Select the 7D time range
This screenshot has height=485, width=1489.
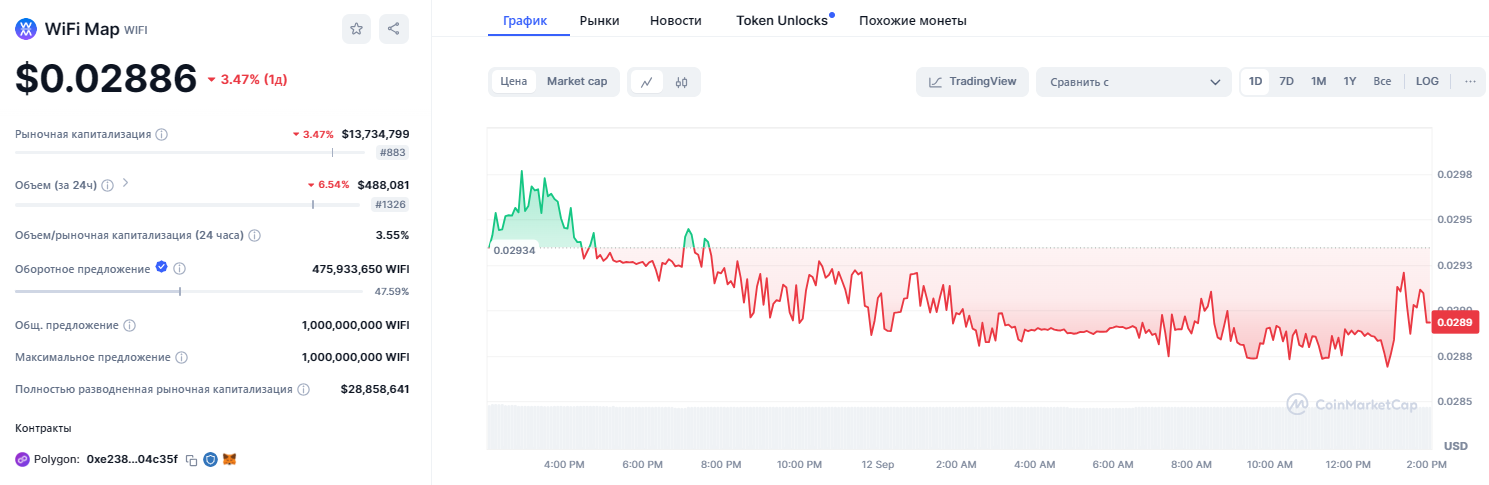(x=1287, y=81)
